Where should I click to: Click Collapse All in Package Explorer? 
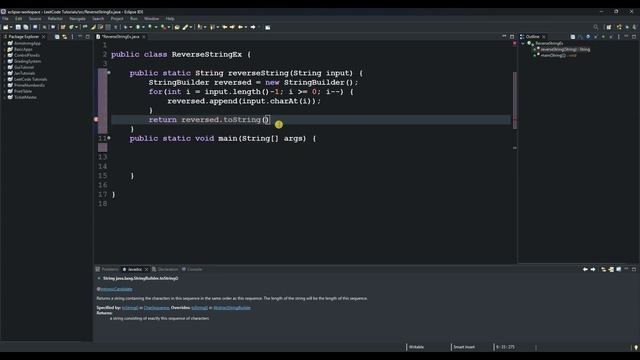57,37
